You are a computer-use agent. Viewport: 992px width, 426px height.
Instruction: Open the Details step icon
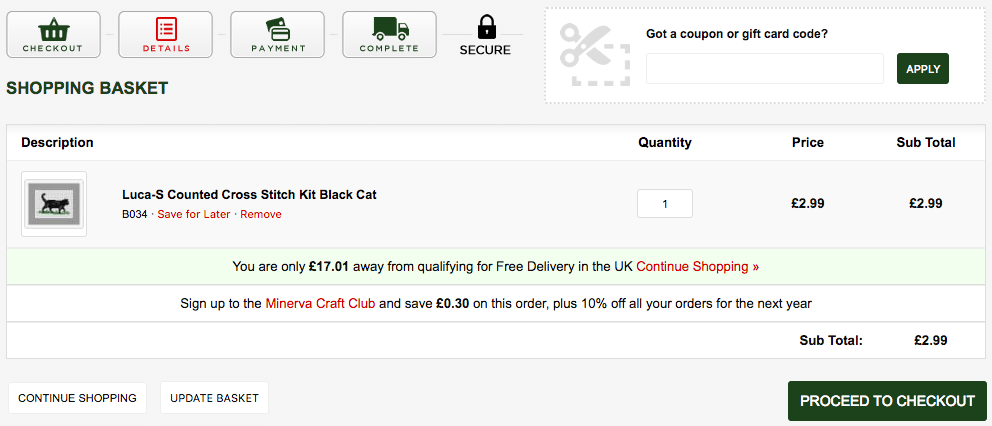point(166,35)
